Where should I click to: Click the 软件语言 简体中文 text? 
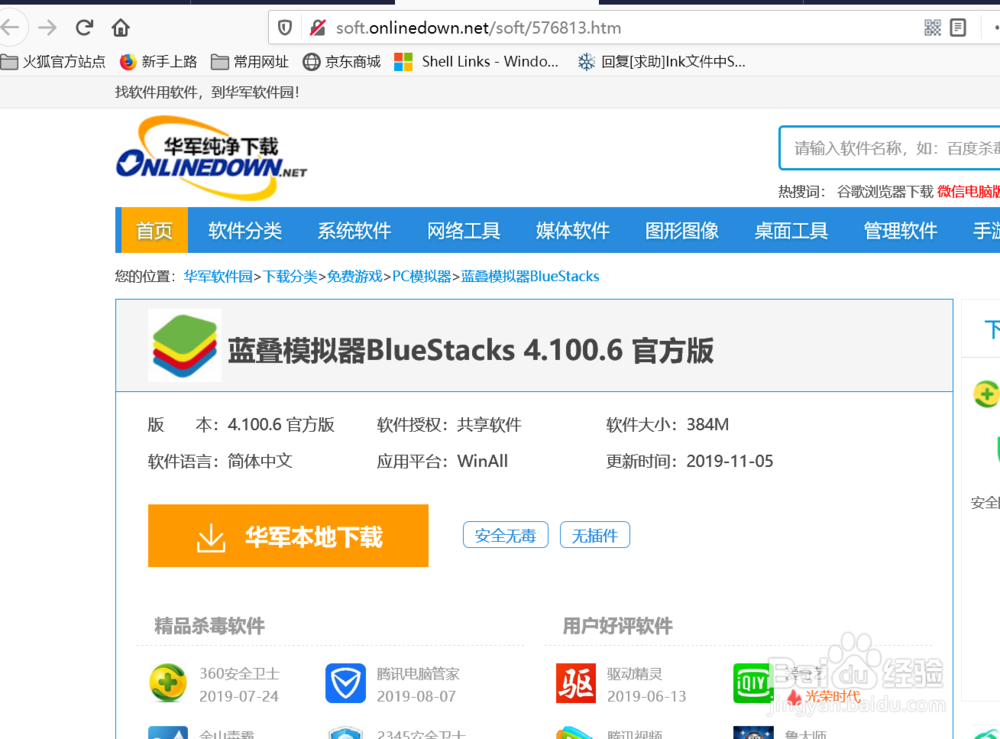[220, 461]
